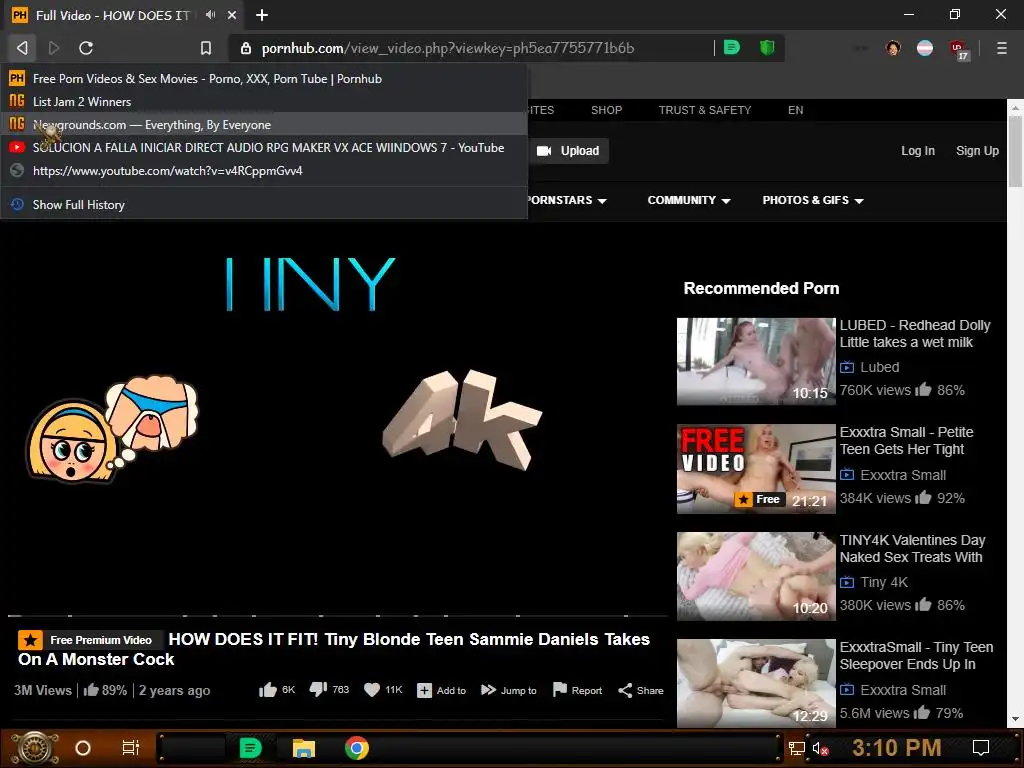
Task: Click the network tray icon
Action: (796, 748)
